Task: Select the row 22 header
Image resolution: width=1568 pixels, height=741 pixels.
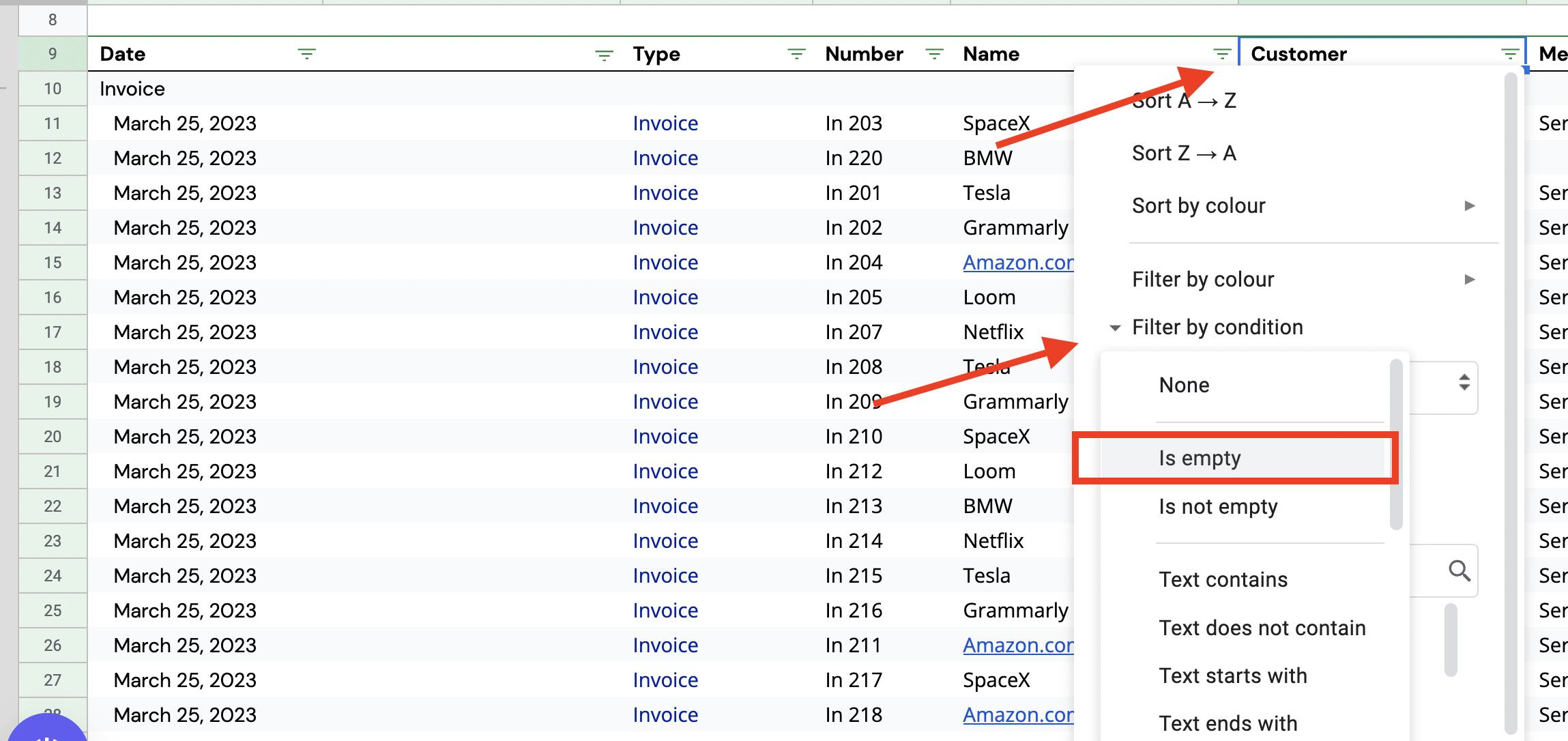Action: point(53,506)
